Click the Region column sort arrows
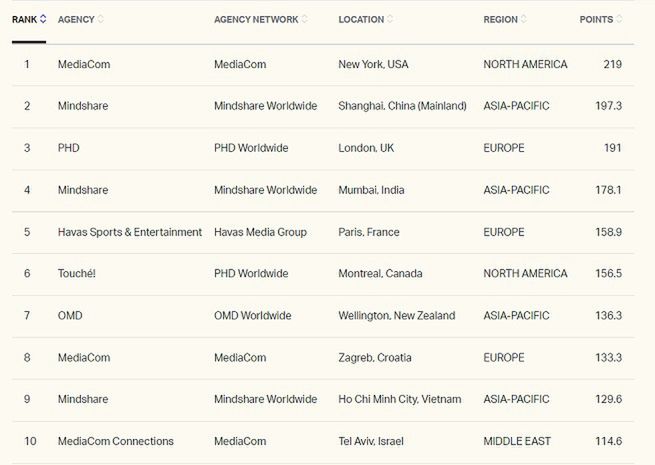This screenshot has height=465, width=655. (x=524, y=19)
